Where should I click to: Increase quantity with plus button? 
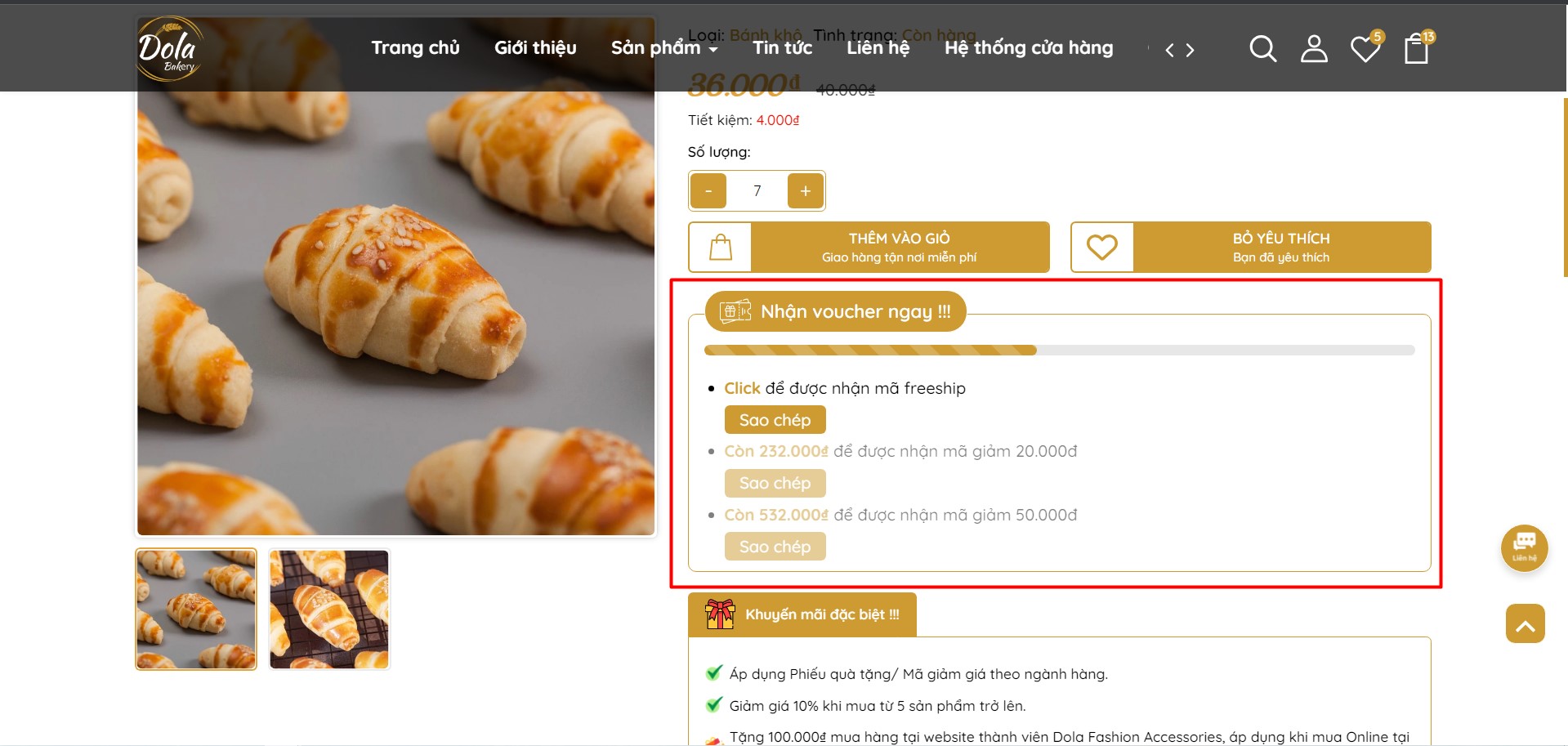[x=805, y=191]
